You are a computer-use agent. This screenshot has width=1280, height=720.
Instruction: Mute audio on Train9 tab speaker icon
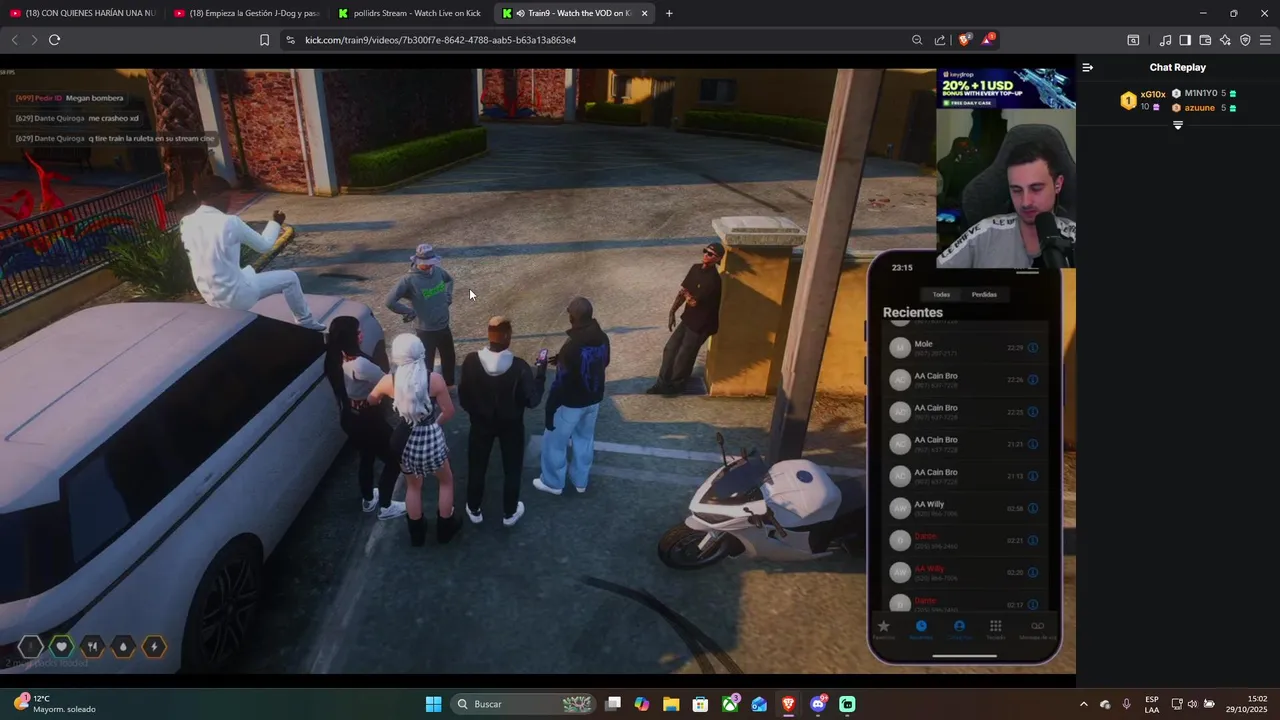521,13
